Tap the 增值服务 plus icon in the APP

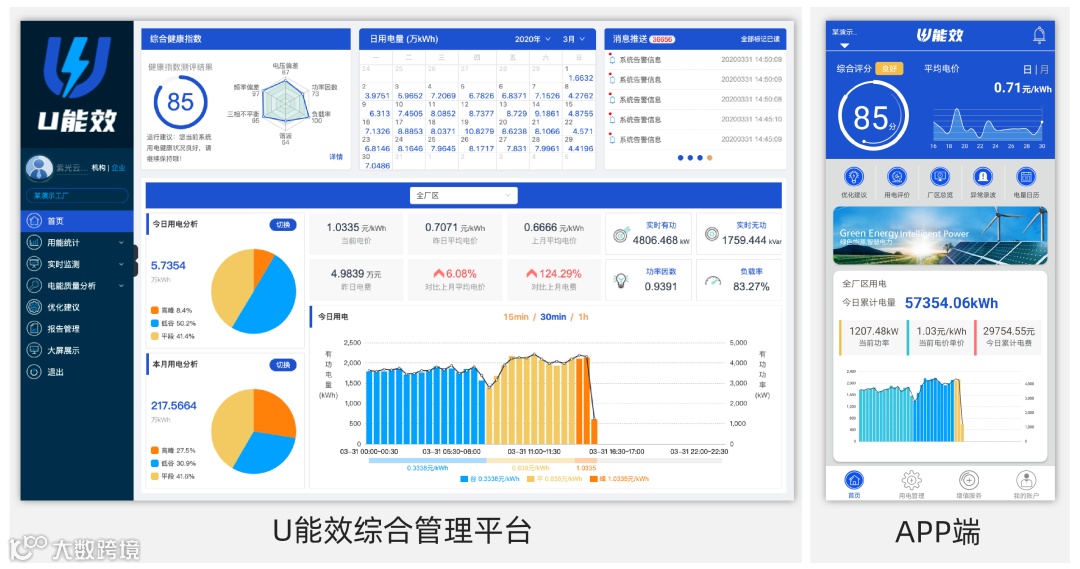968,479
